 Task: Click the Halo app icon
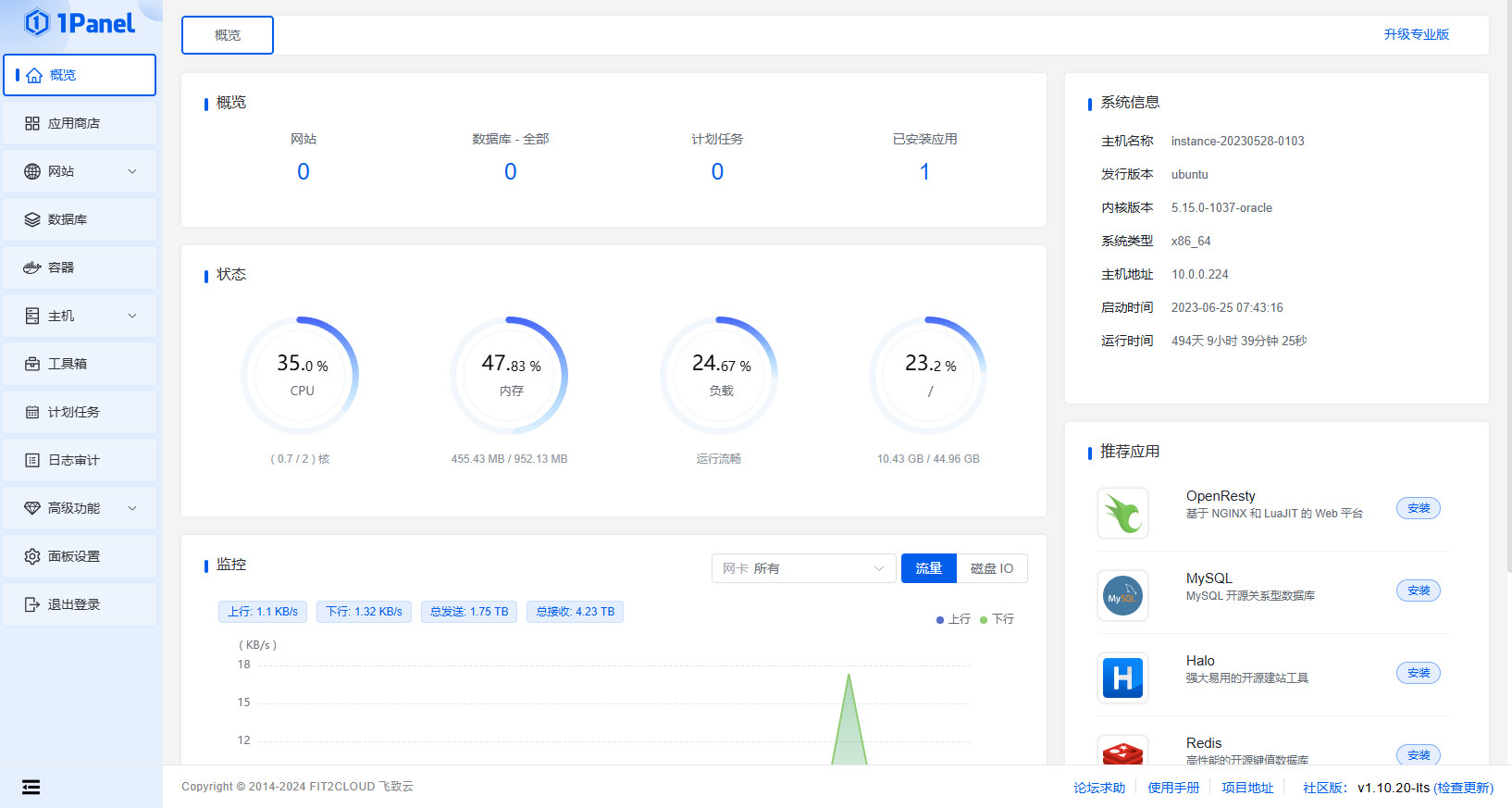(1122, 678)
